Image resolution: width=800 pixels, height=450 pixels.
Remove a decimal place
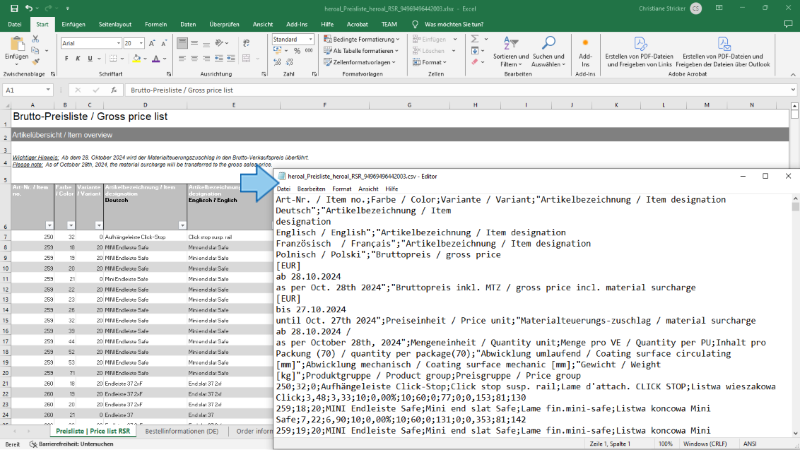point(290,62)
